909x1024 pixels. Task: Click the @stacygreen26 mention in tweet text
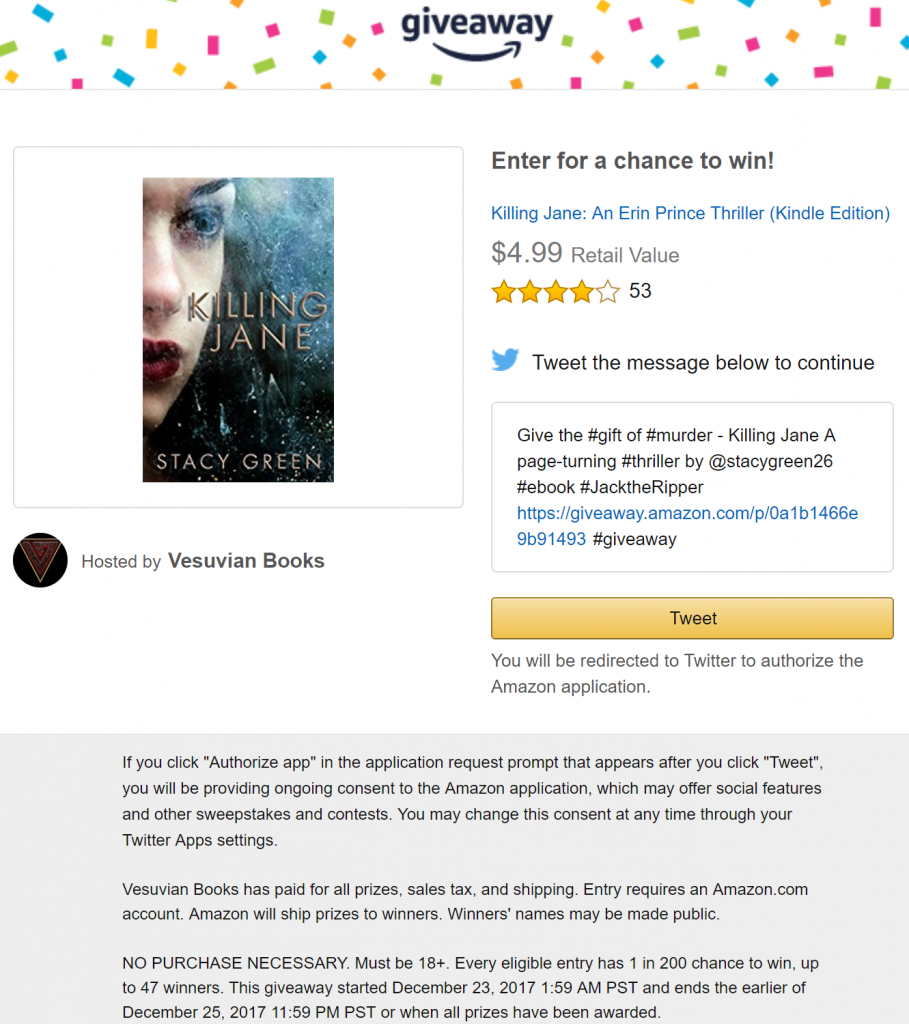click(x=771, y=462)
